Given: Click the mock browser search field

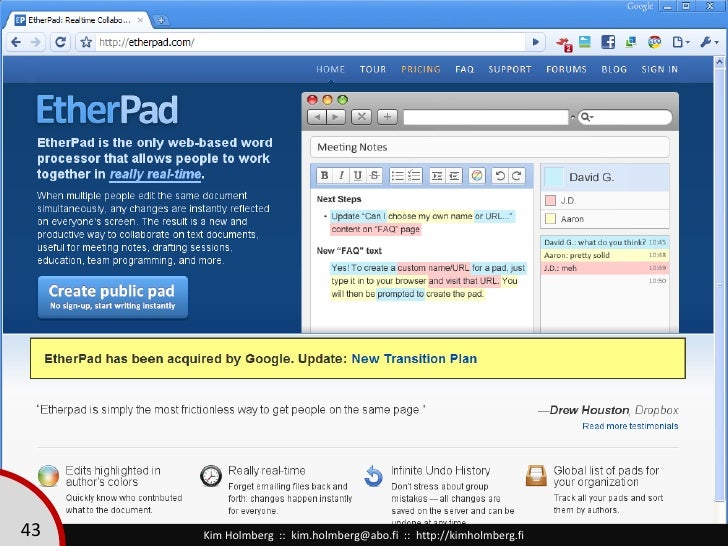Looking at the screenshot, I should tap(625, 117).
